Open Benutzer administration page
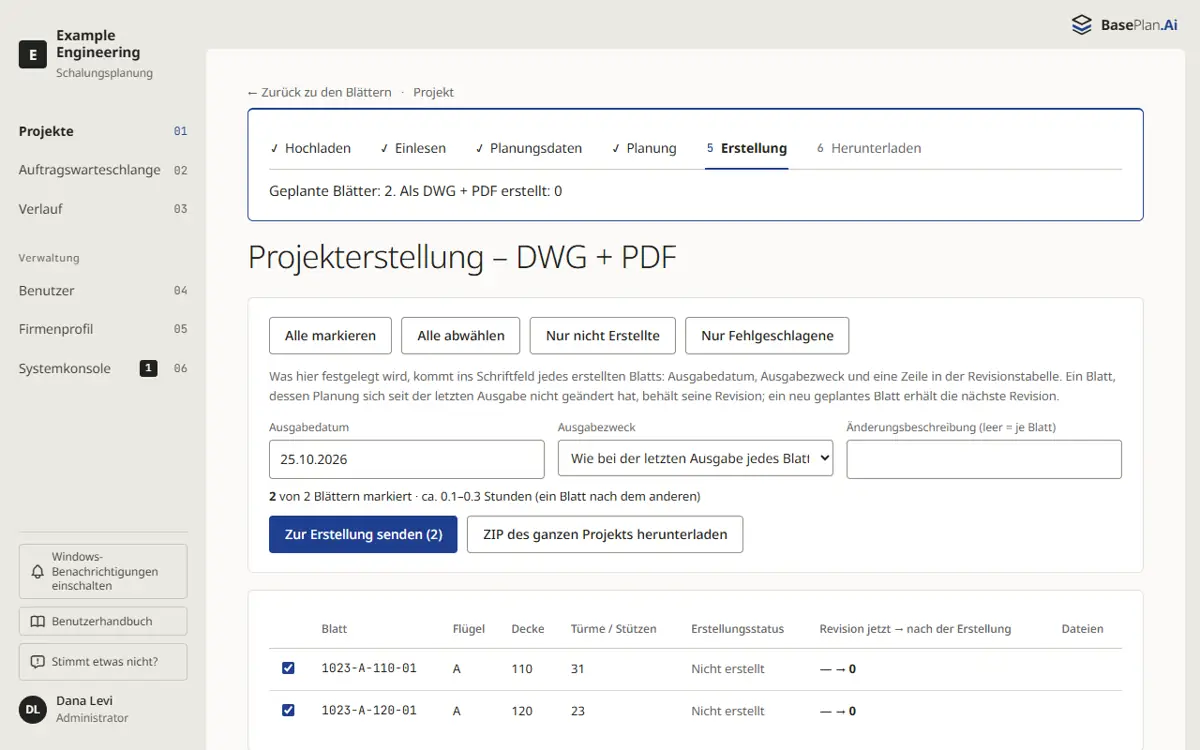Screen dimensions: 1200x750 (x=103, y=291)
